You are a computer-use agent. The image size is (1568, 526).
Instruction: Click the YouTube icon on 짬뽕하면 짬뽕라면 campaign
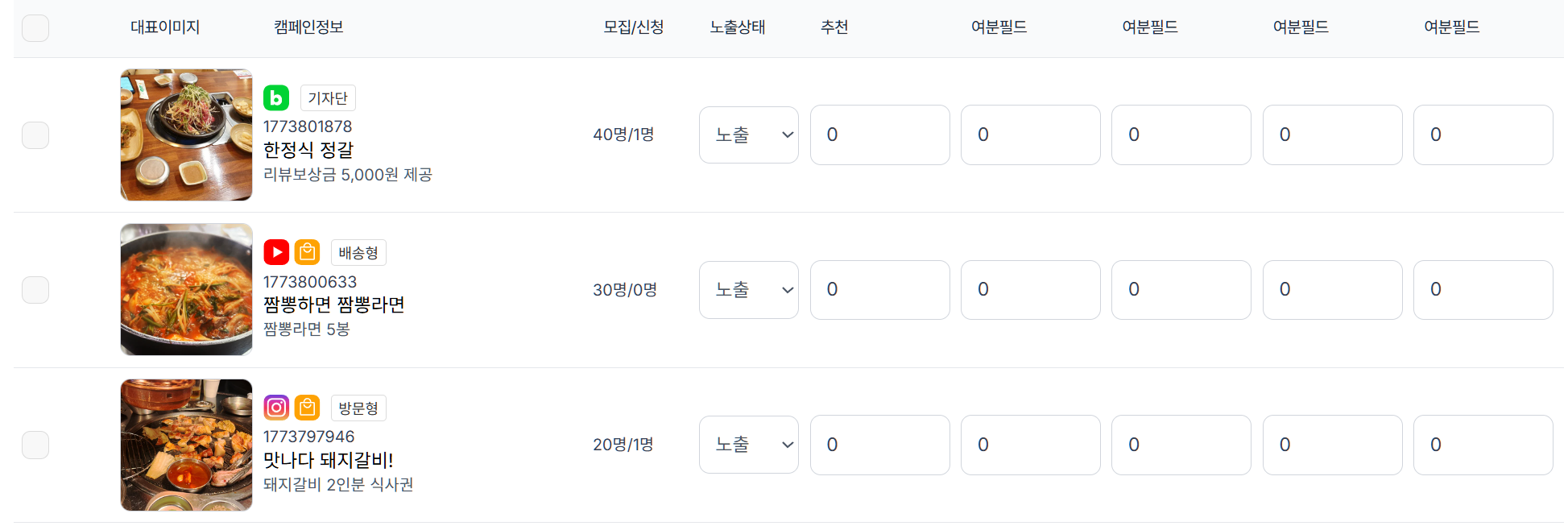[x=276, y=252]
